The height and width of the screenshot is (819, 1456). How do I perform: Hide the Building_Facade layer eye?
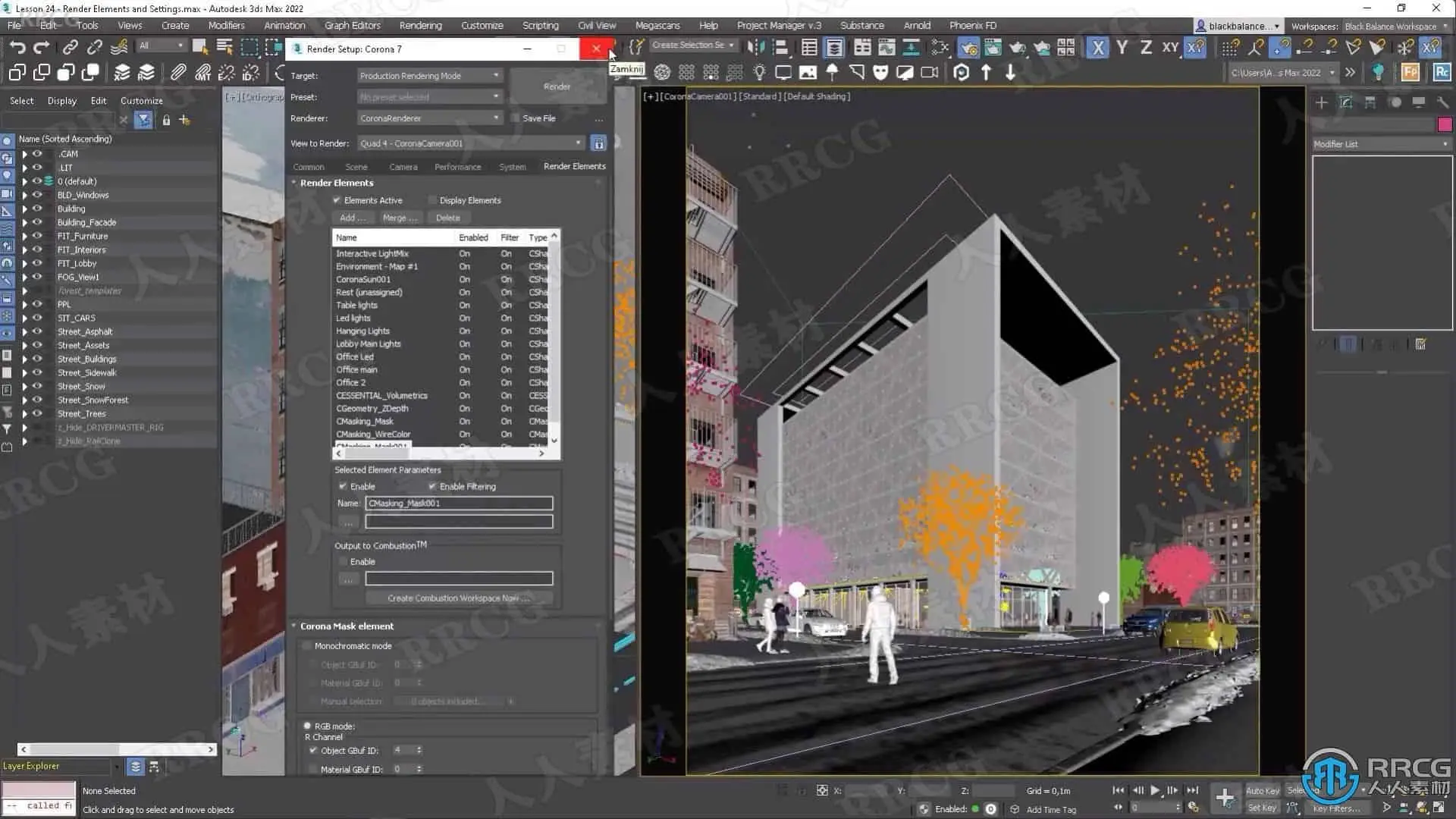[x=36, y=222]
